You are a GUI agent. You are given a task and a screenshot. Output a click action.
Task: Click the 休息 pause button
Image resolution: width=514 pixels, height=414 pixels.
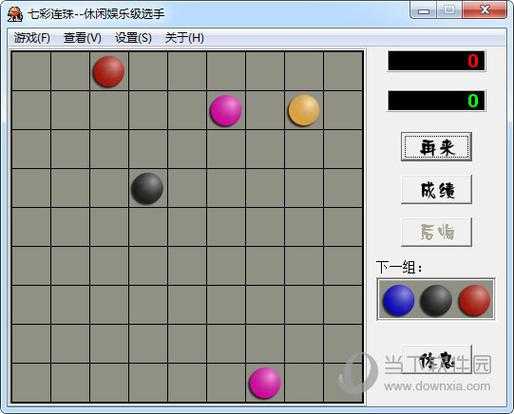coord(436,360)
